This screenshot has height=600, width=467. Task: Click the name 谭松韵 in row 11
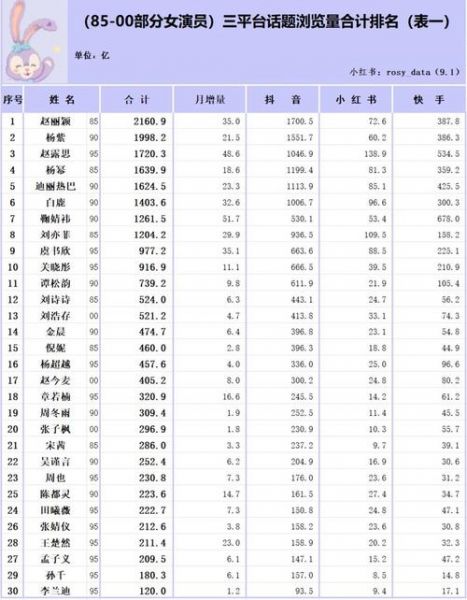point(56,283)
